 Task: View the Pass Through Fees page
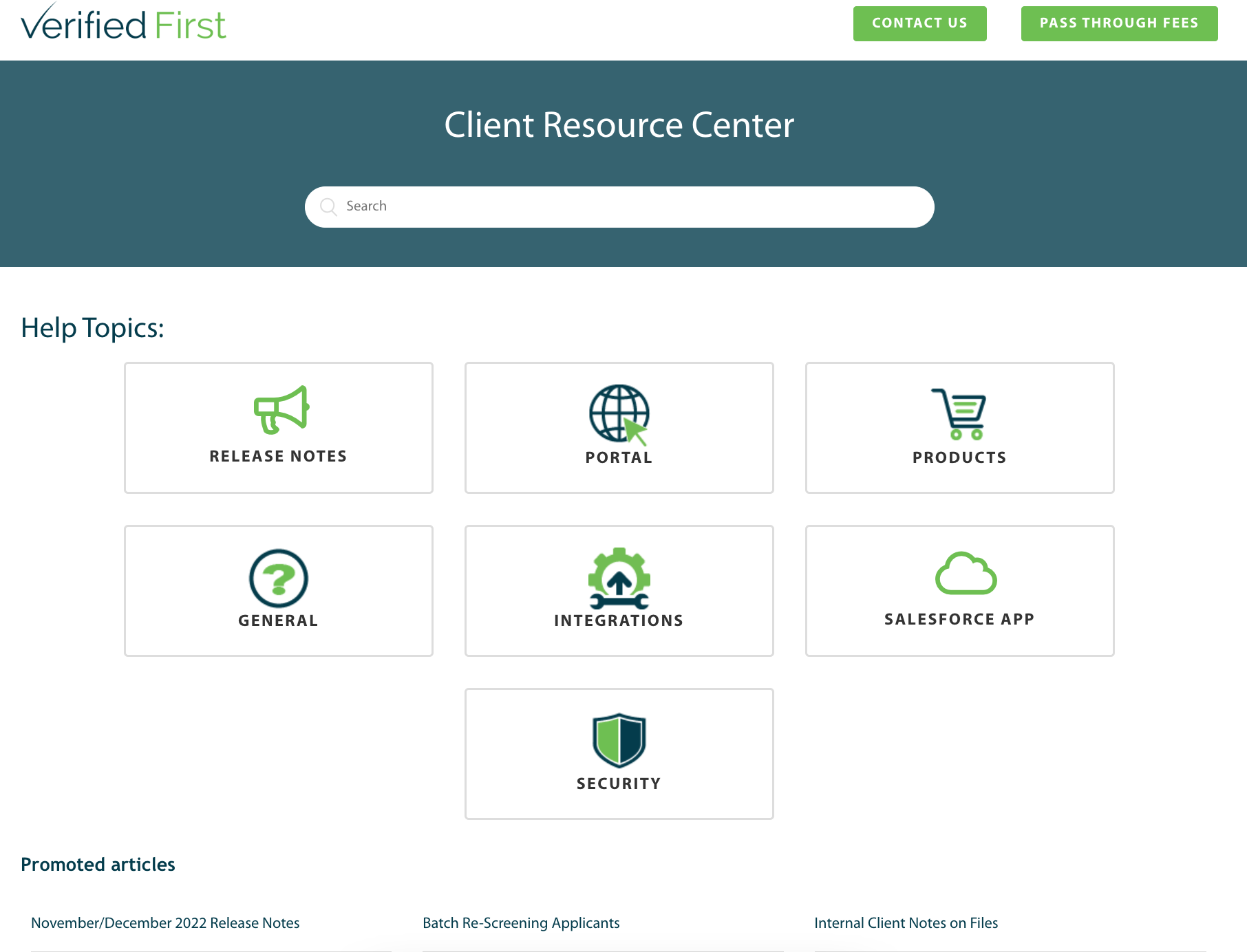click(1118, 23)
